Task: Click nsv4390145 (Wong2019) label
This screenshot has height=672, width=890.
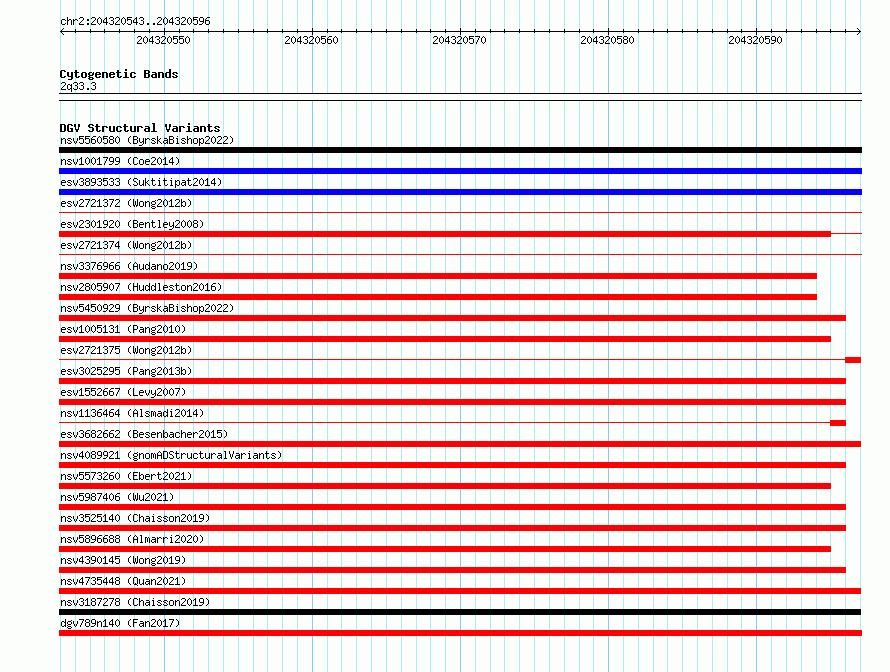Action: click(123, 560)
